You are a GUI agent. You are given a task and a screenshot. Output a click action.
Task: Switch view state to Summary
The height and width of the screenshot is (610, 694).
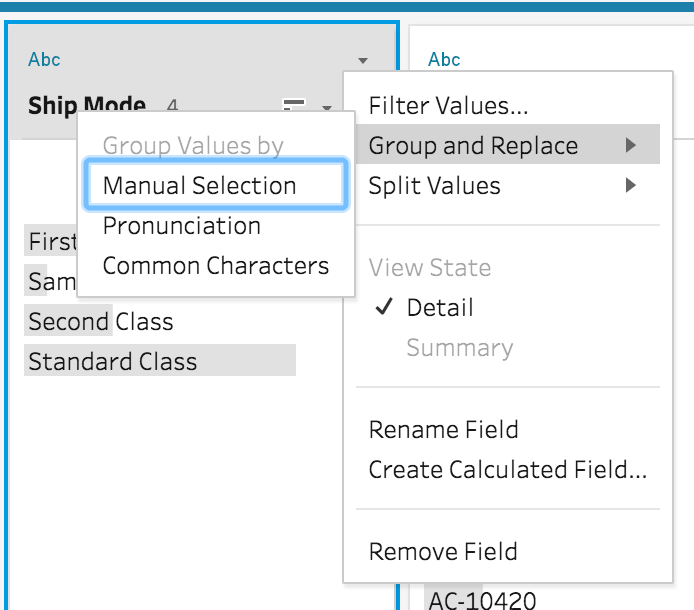click(x=459, y=348)
